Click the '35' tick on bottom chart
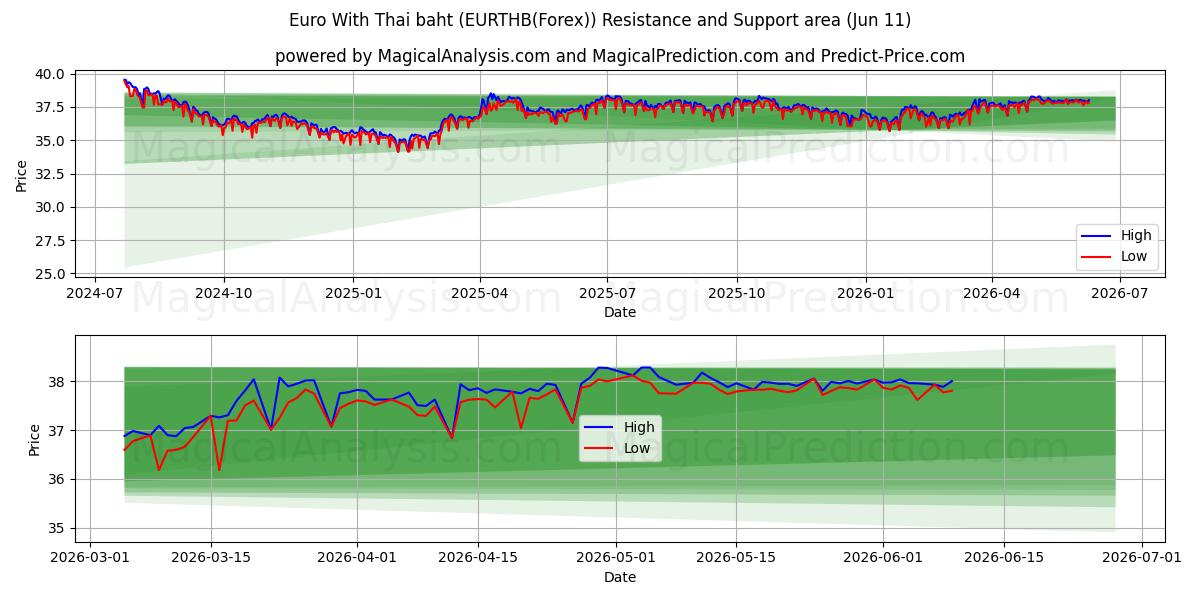 tap(59, 529)
